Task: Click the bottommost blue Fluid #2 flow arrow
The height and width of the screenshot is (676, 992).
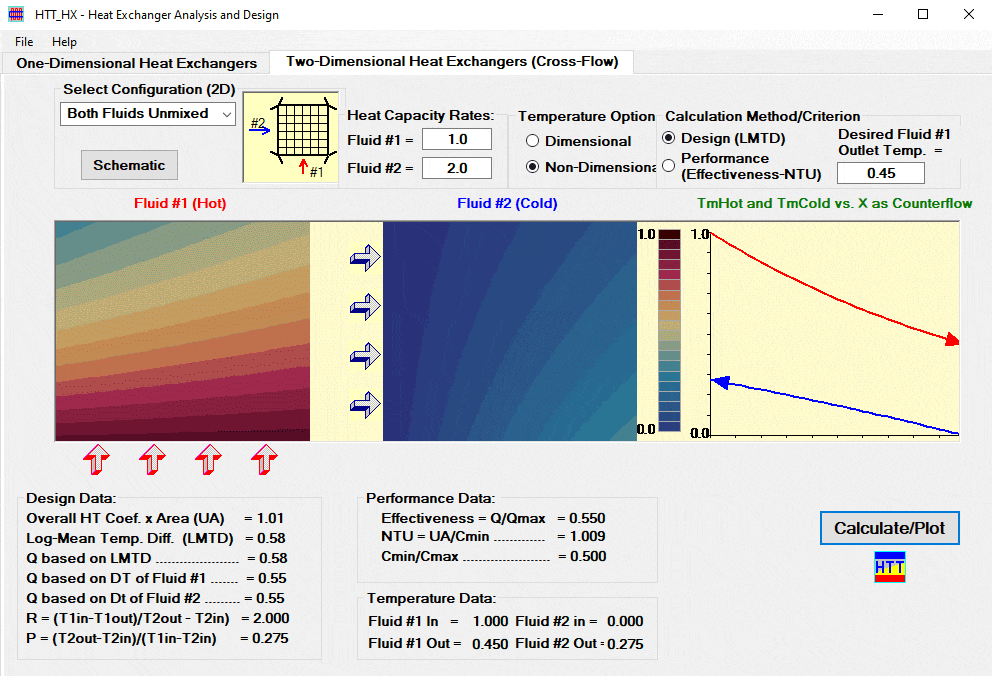Action: pos(365,405)
